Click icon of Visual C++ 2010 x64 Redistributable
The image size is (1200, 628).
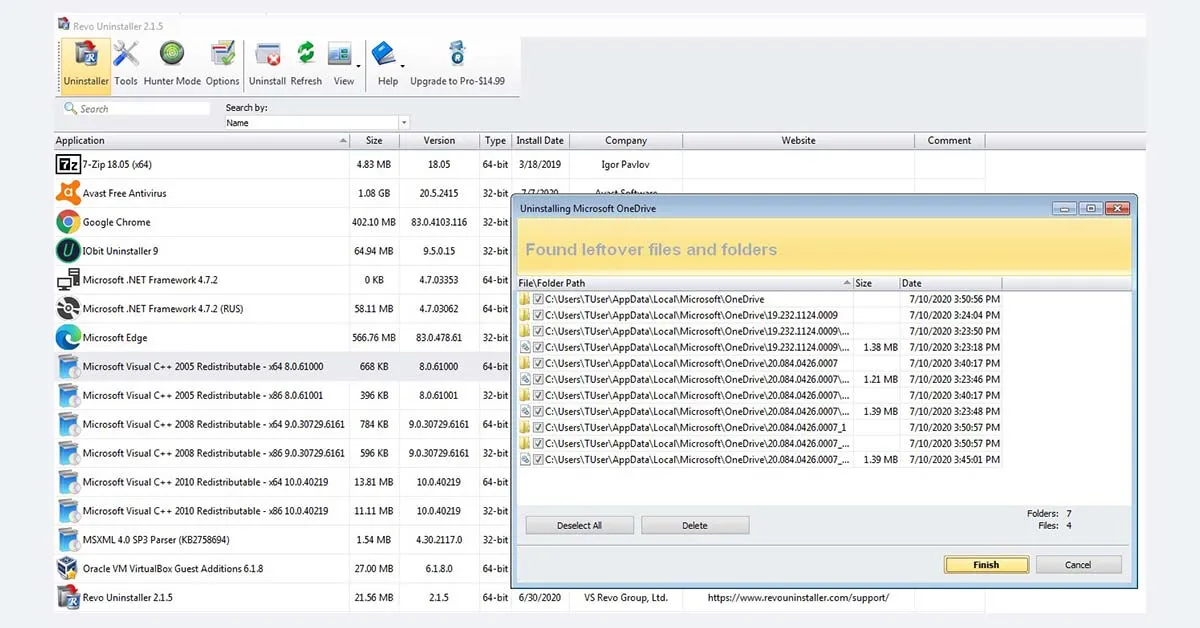point(68,482)
